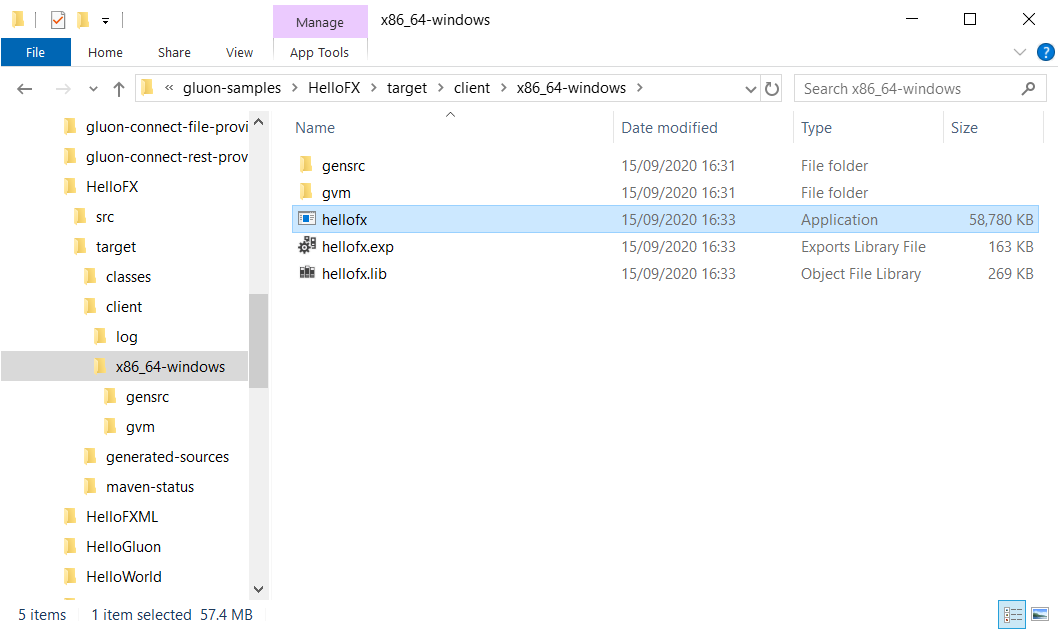
Task: Select the target folder in tree
Action: point(115,247)
